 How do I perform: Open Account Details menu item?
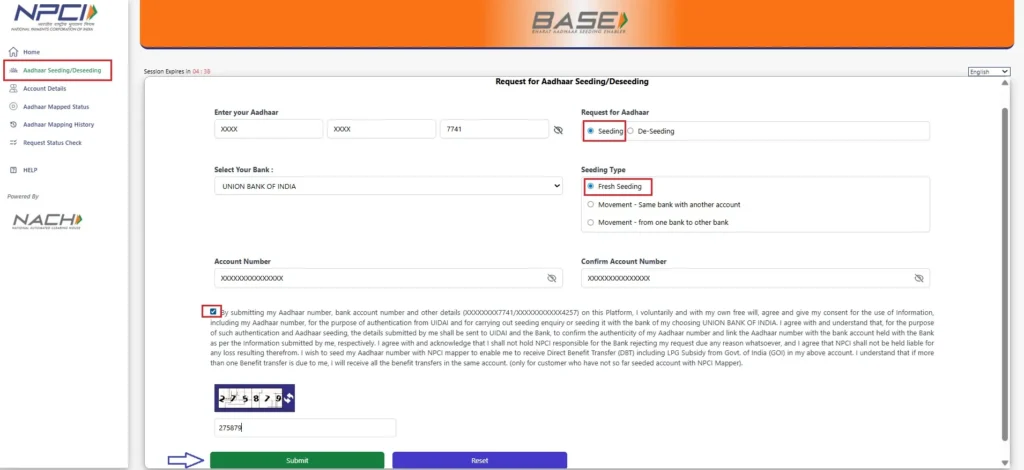point(44,89)
